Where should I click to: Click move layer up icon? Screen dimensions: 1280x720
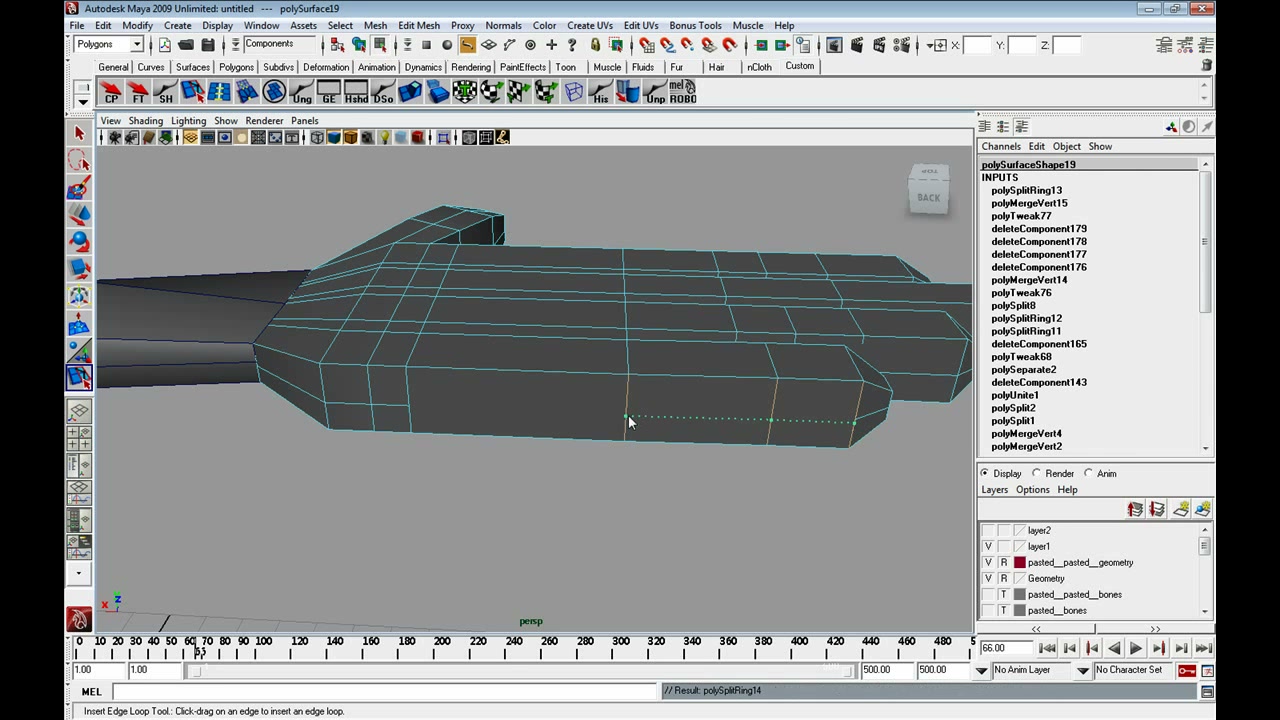[x=1135, y=510]
